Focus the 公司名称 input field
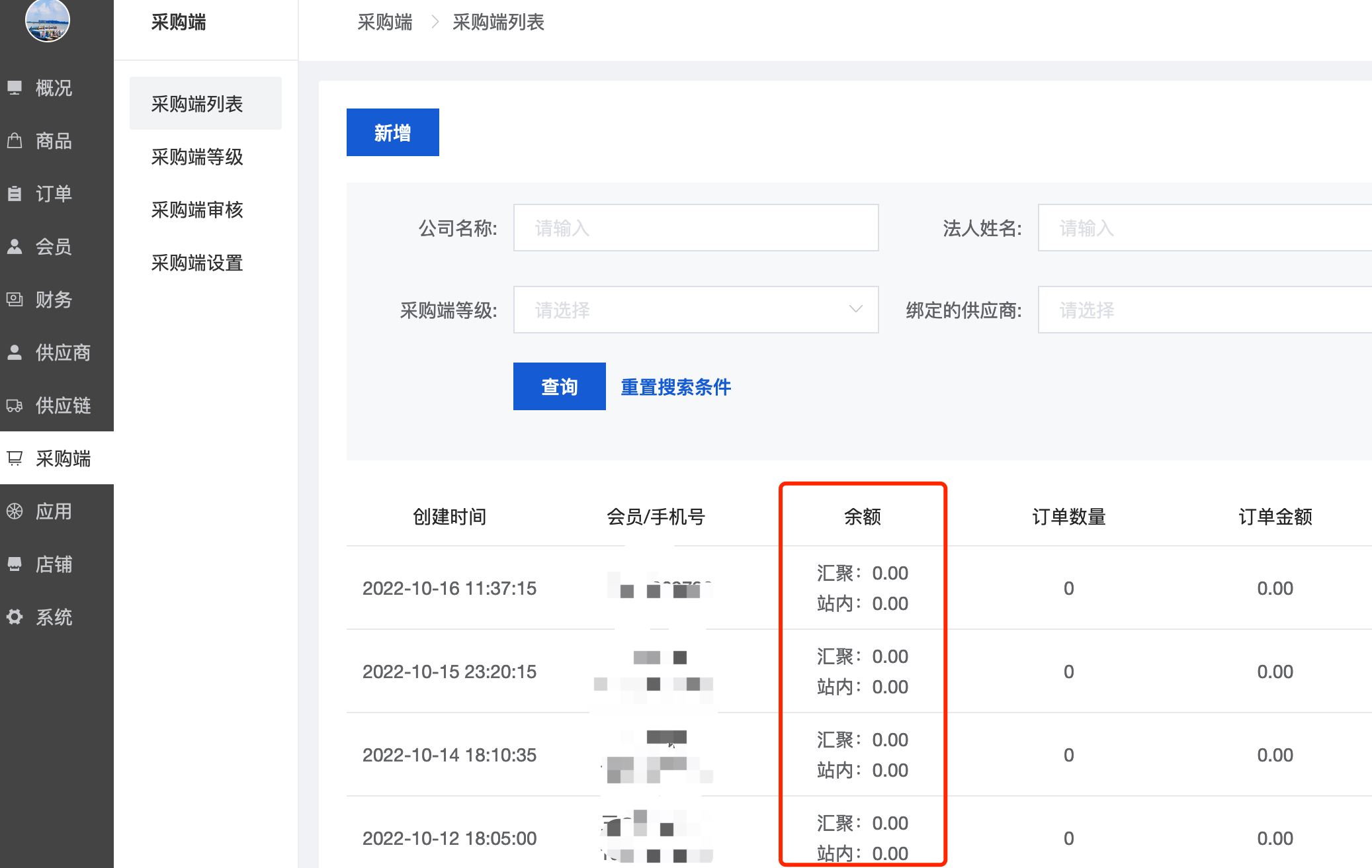This screenshot has width=1372, height=868. [x=695, y=228]
